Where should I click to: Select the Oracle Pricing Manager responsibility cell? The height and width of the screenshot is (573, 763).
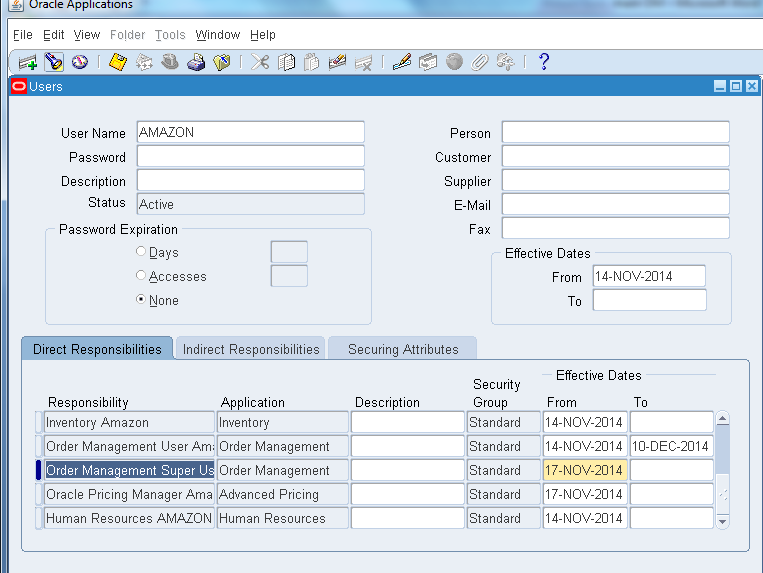[129, 494]
